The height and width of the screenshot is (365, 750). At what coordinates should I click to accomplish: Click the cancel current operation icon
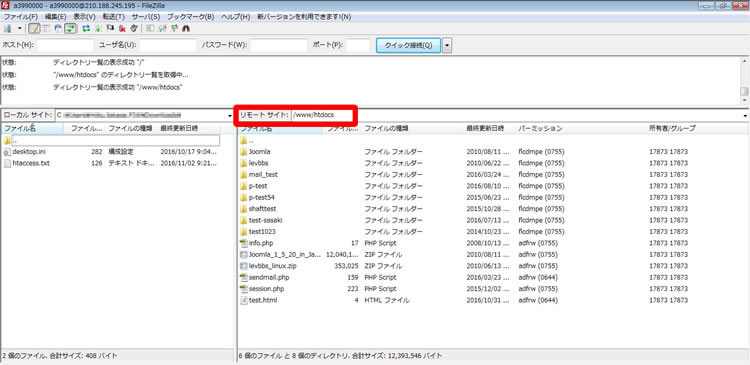pos(110,28)
